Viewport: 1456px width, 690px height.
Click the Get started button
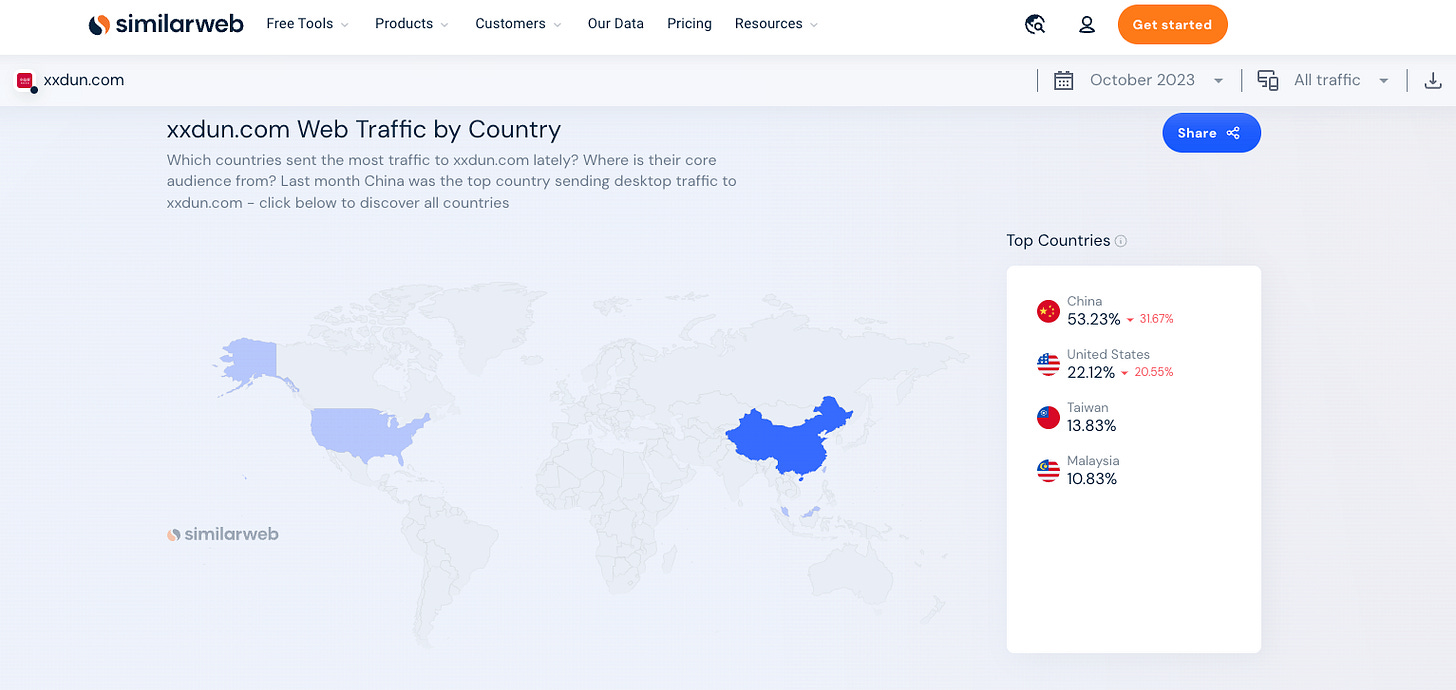click(x=1172, y=25)
